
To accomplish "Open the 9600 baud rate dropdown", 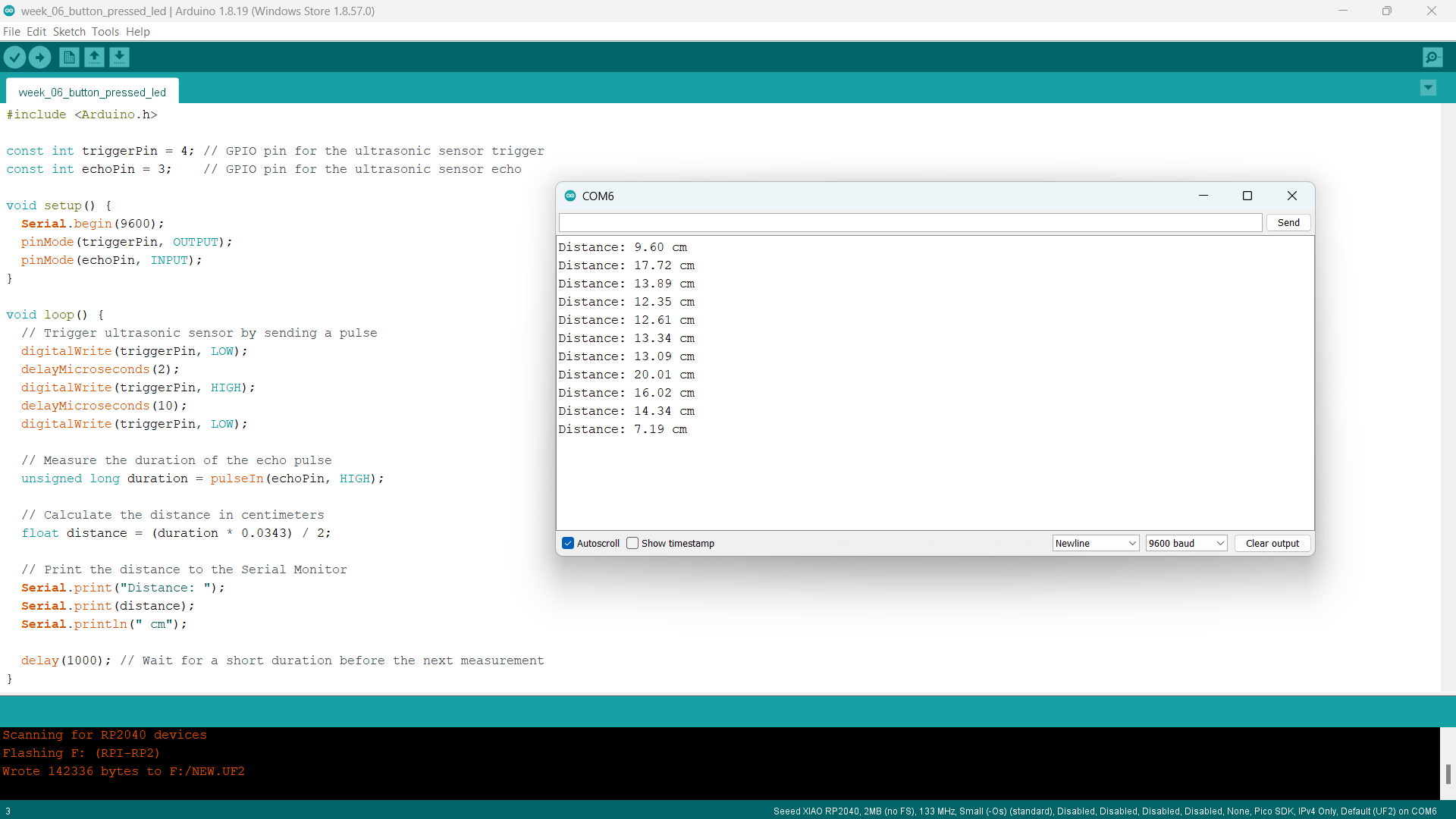I will pyautogui.click(x=1186, y=543).
